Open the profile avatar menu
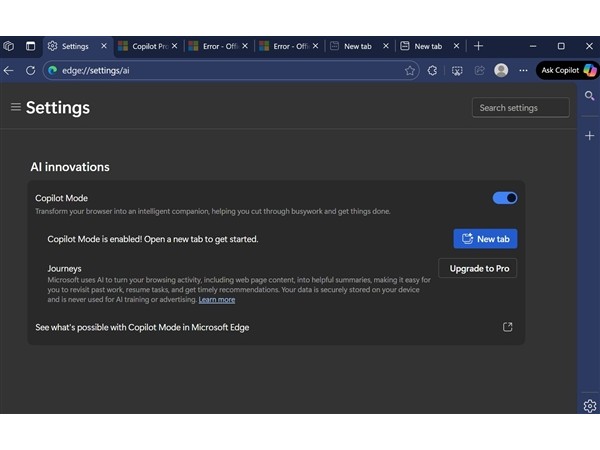The image size is (600, 450). [501, 70]
